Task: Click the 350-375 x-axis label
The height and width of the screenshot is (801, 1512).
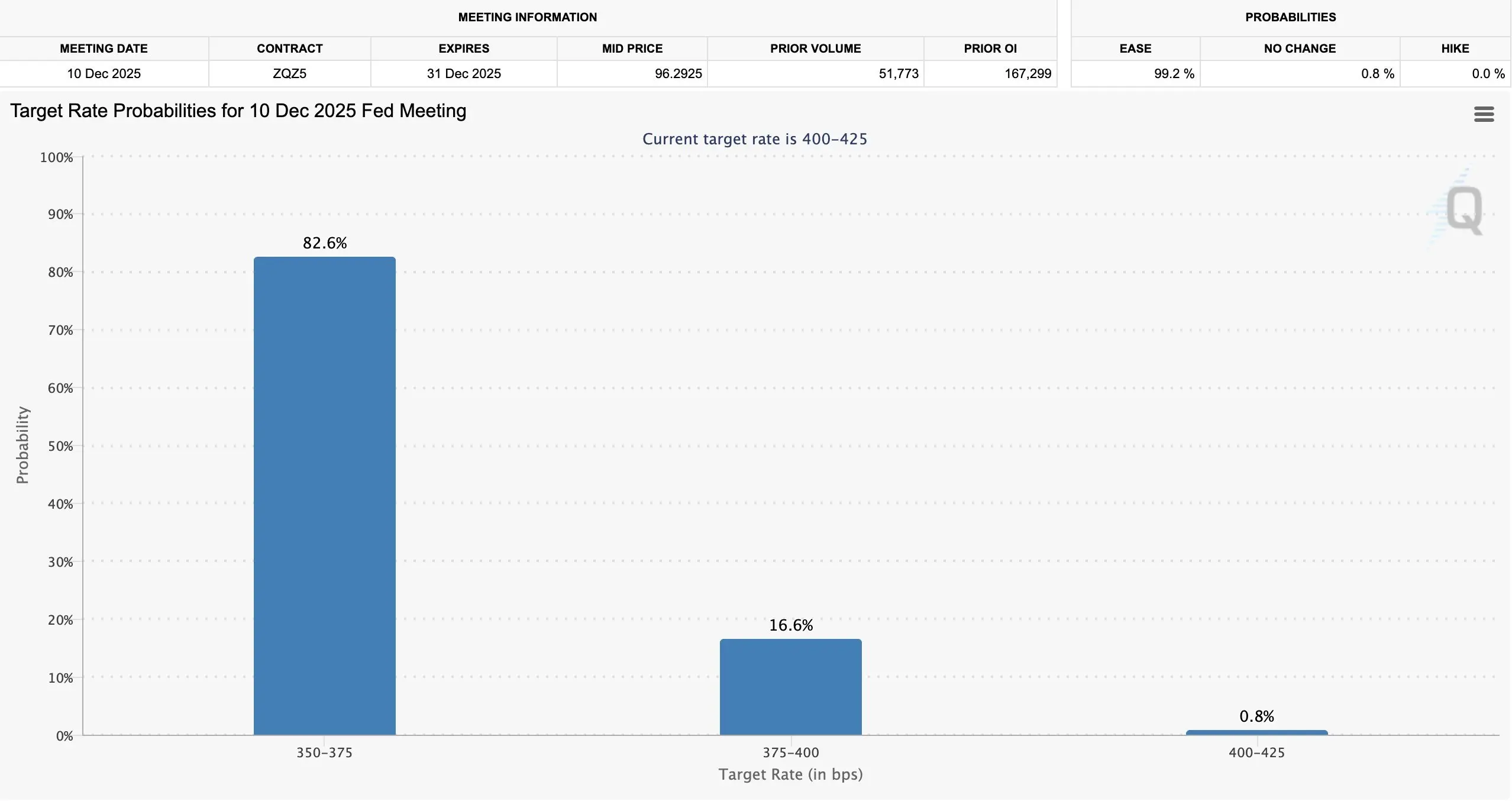Action: (324, 752)
